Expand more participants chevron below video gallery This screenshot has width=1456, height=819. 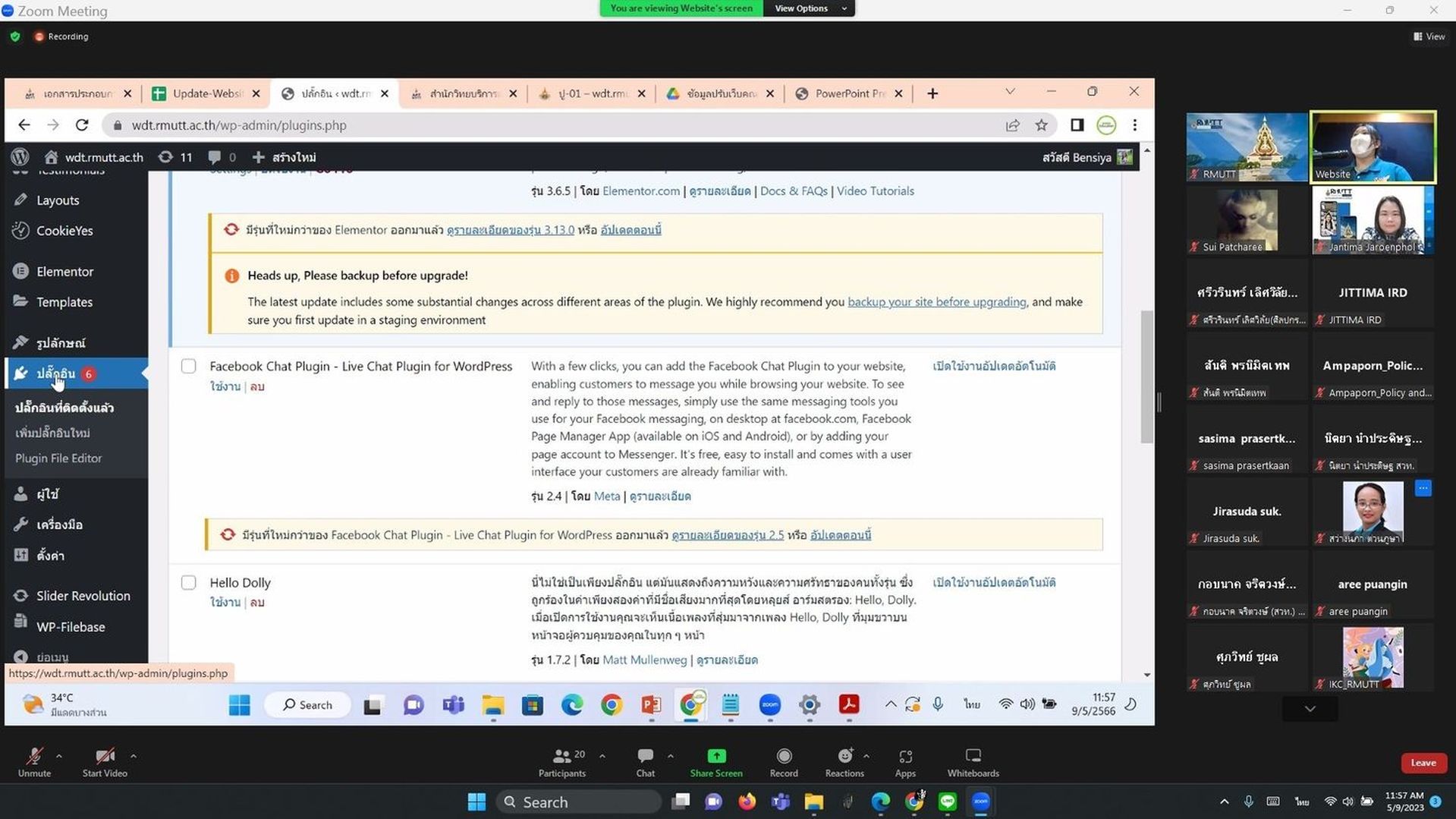point(1310,709)
